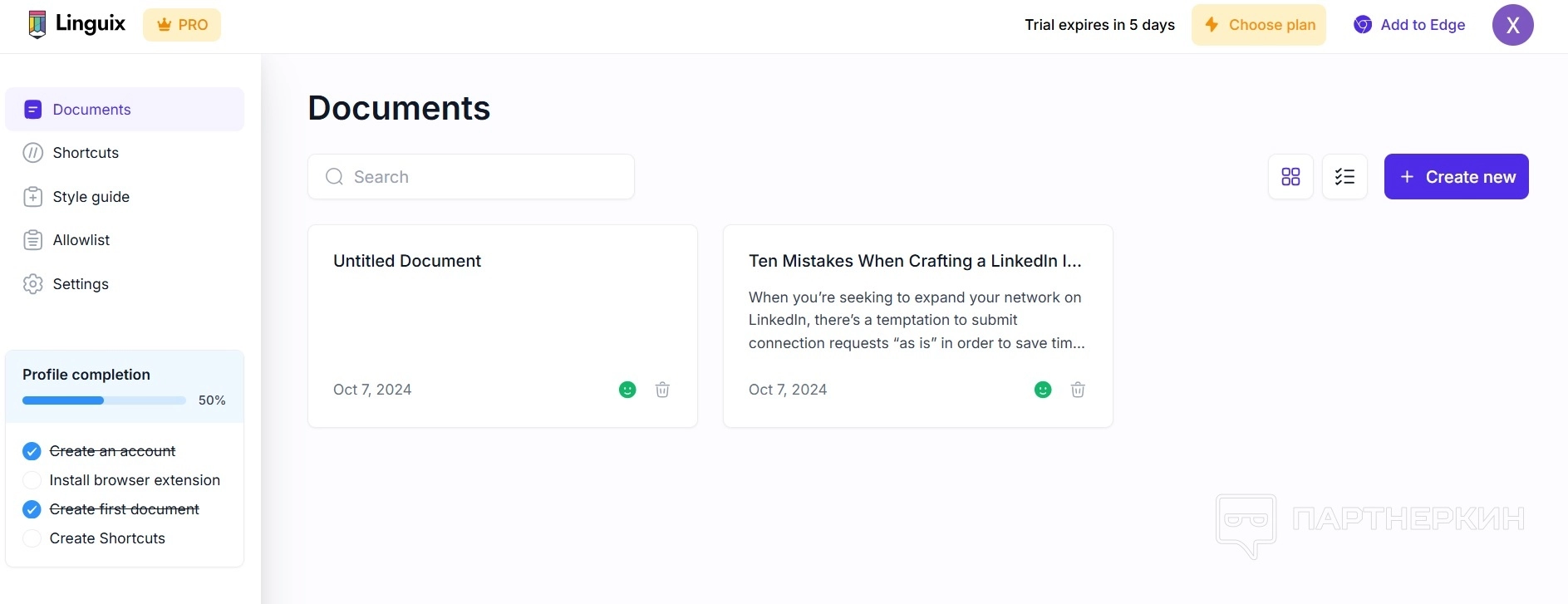The image size is (1568, 604).
Task: Open Shortcuts in the sidebar
Action: [x=86, y=153]
